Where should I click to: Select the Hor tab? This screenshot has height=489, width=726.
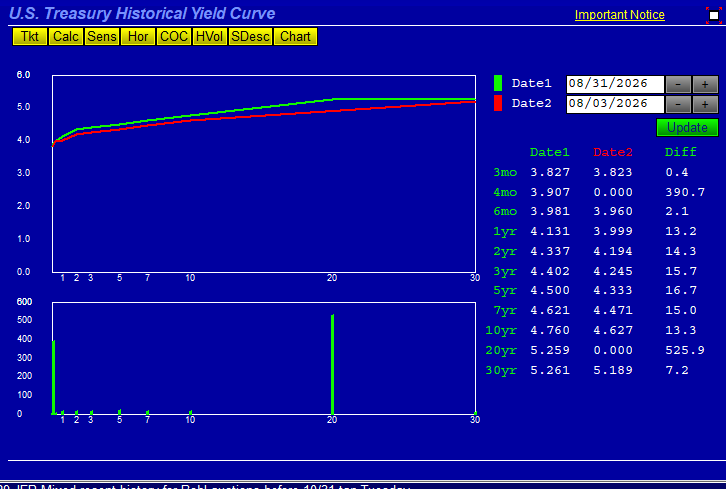click(x=138, y=37)
